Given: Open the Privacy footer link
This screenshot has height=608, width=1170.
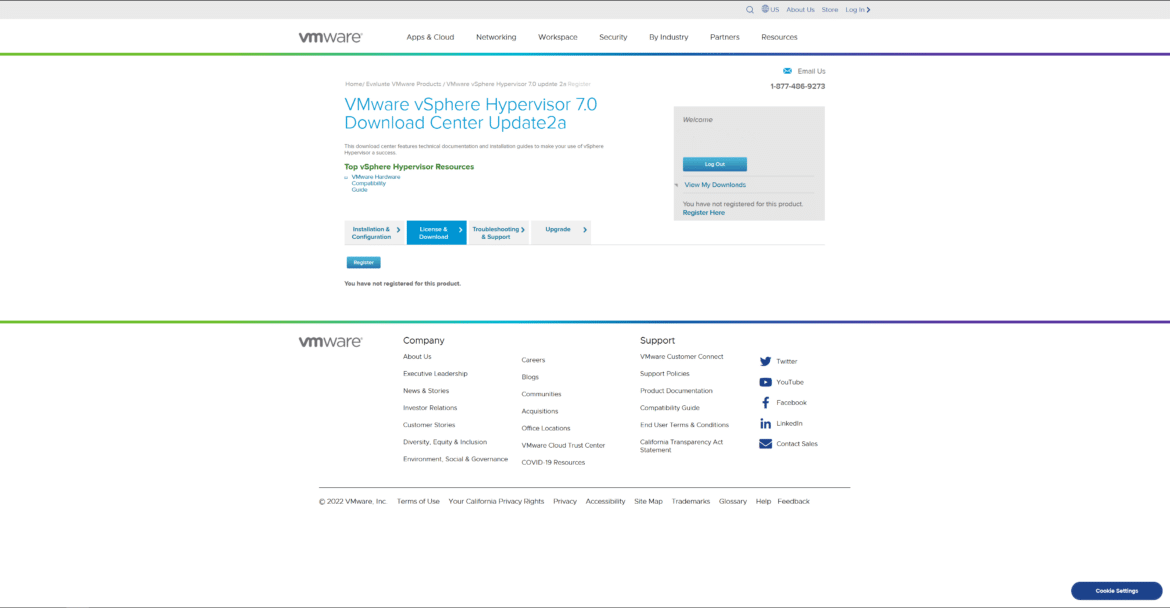Looking at the screenshot, I should pyautogui.click(x=565, y=502).
